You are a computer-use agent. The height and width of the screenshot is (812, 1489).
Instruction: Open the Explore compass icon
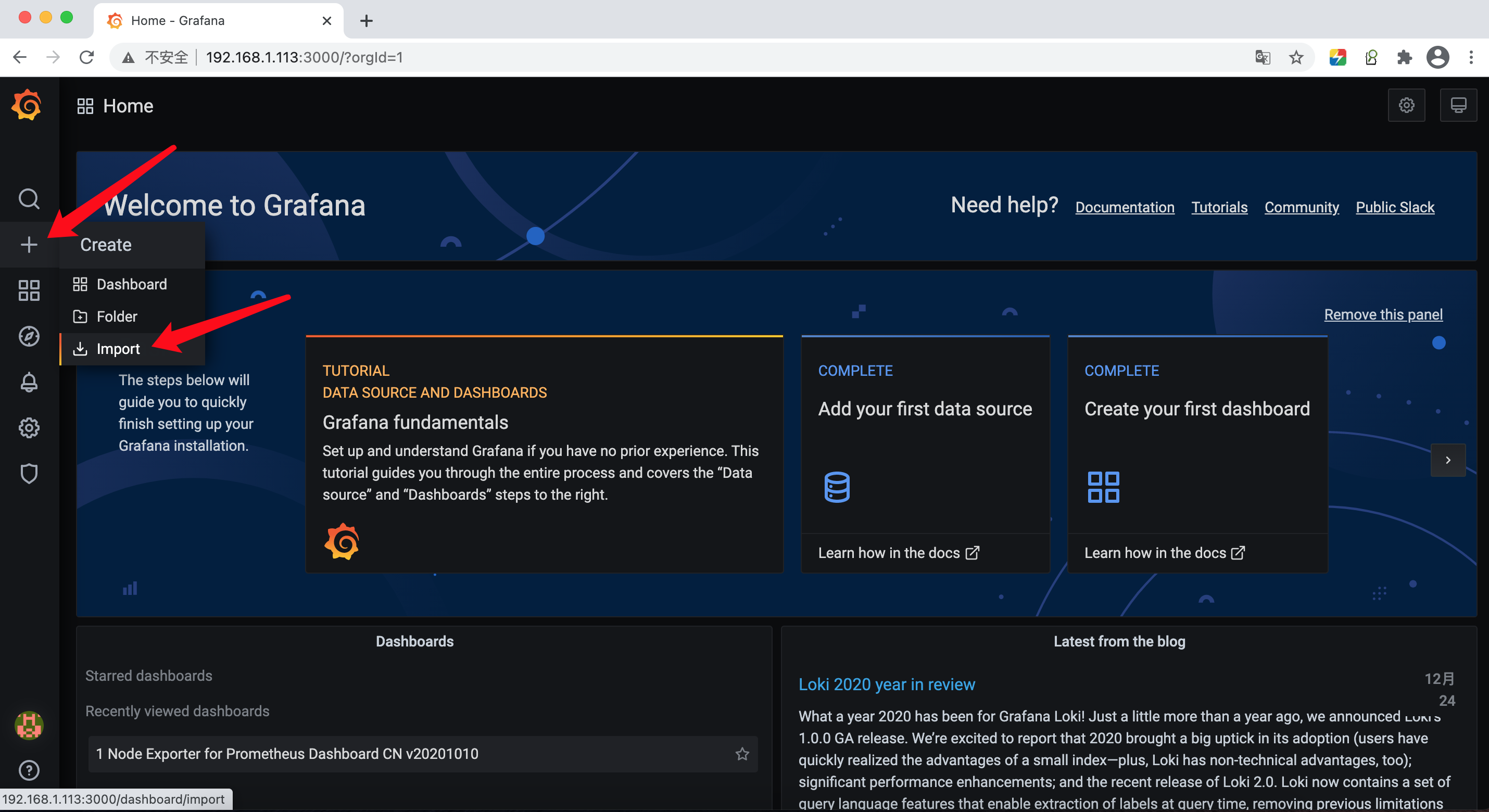click(x=29, y=336)
